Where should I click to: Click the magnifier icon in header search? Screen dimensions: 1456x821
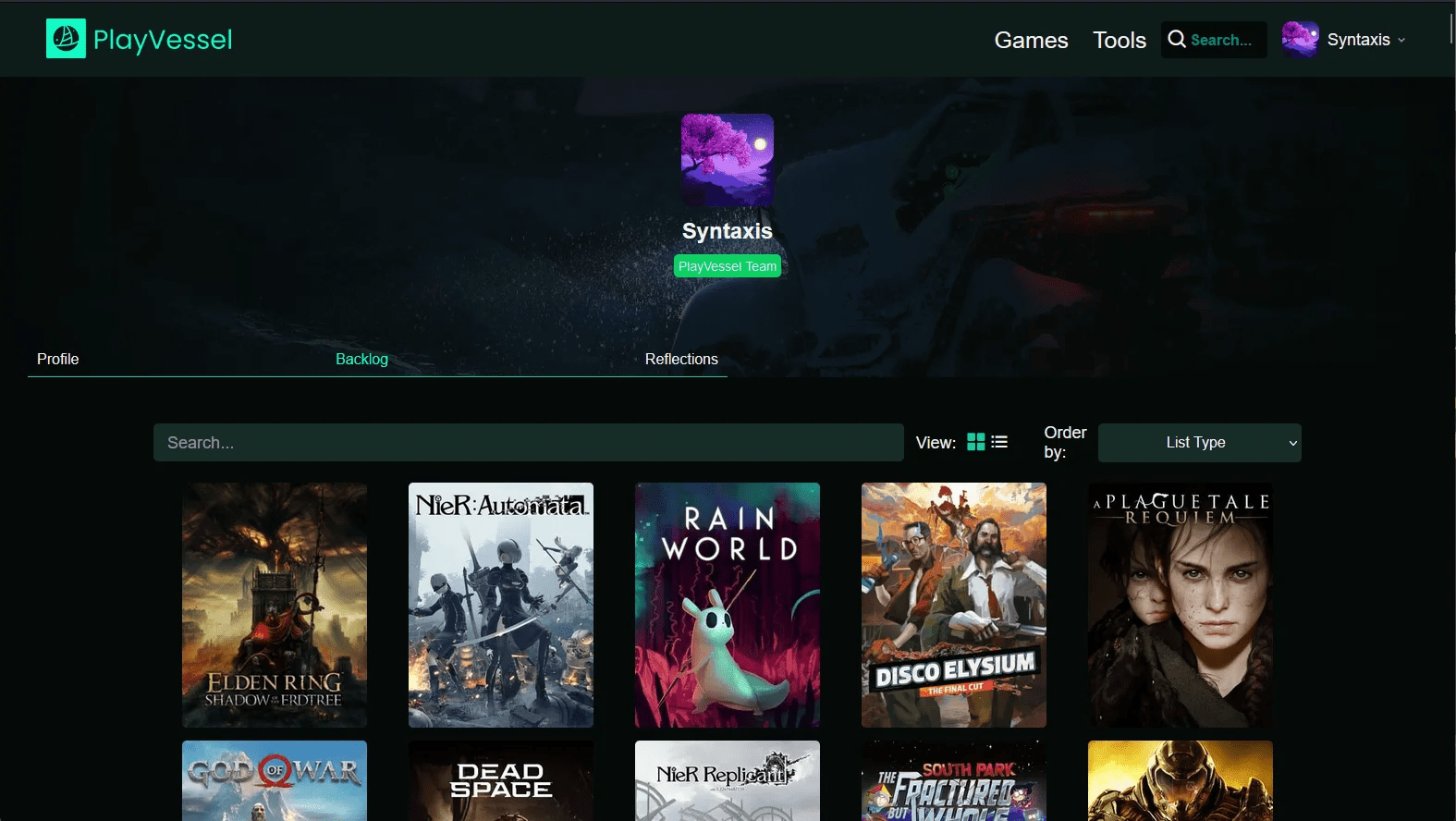(1177, 39)
